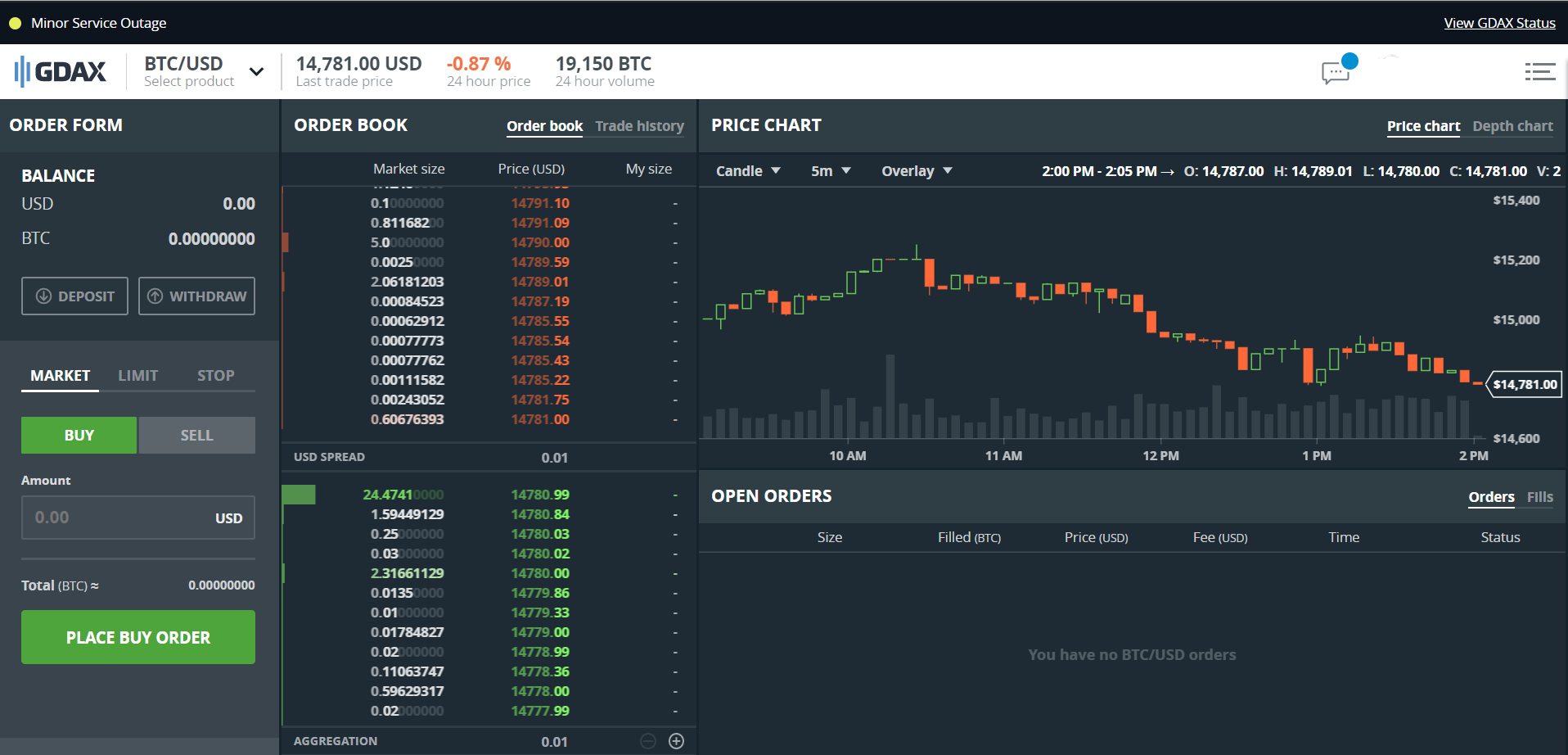The height and width of the screenshot is (755, 1568).
Task: Click bid price 14780.99 in order book
Action: 540,495
